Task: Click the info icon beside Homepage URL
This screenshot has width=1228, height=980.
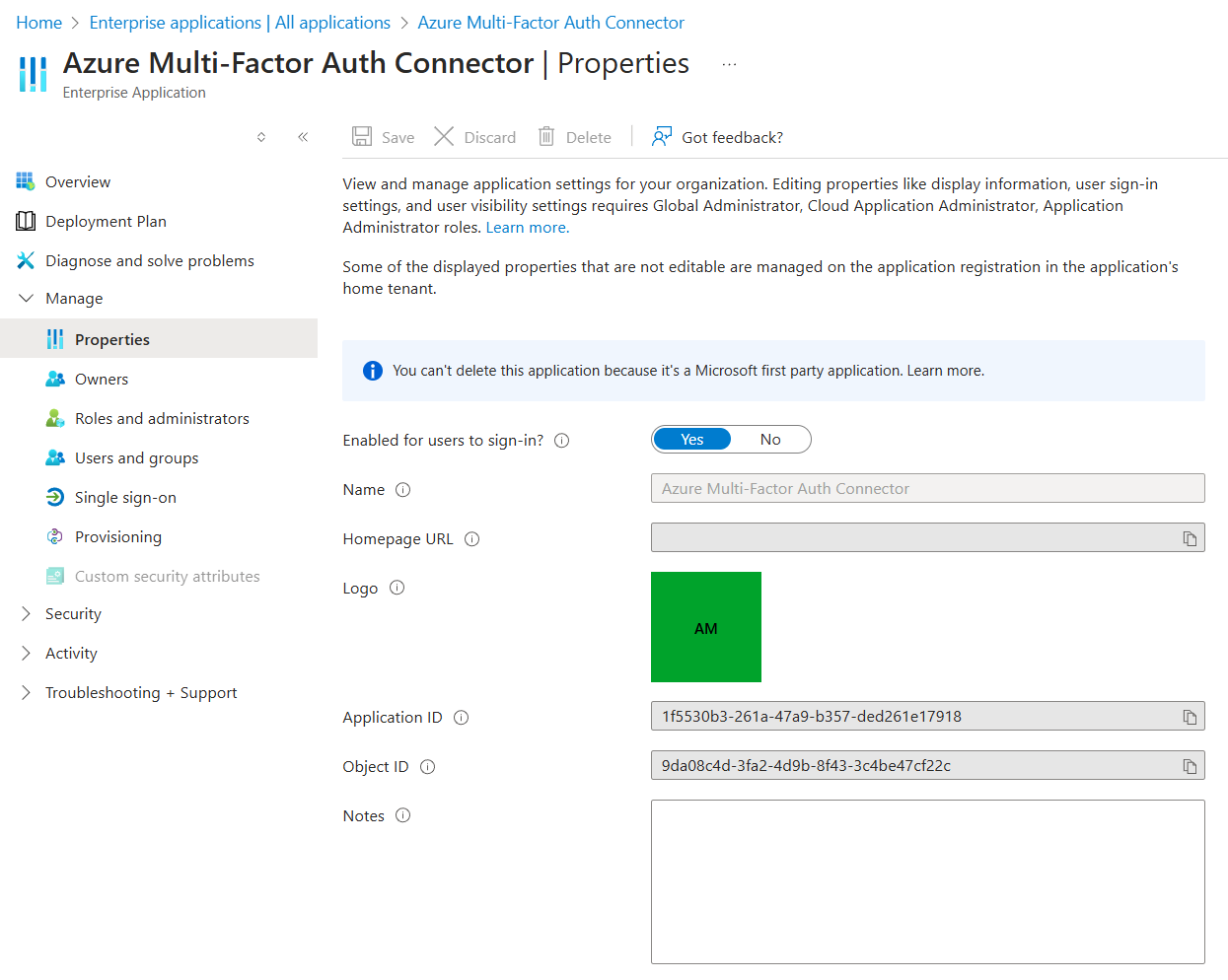Action: tap(472, 539)
